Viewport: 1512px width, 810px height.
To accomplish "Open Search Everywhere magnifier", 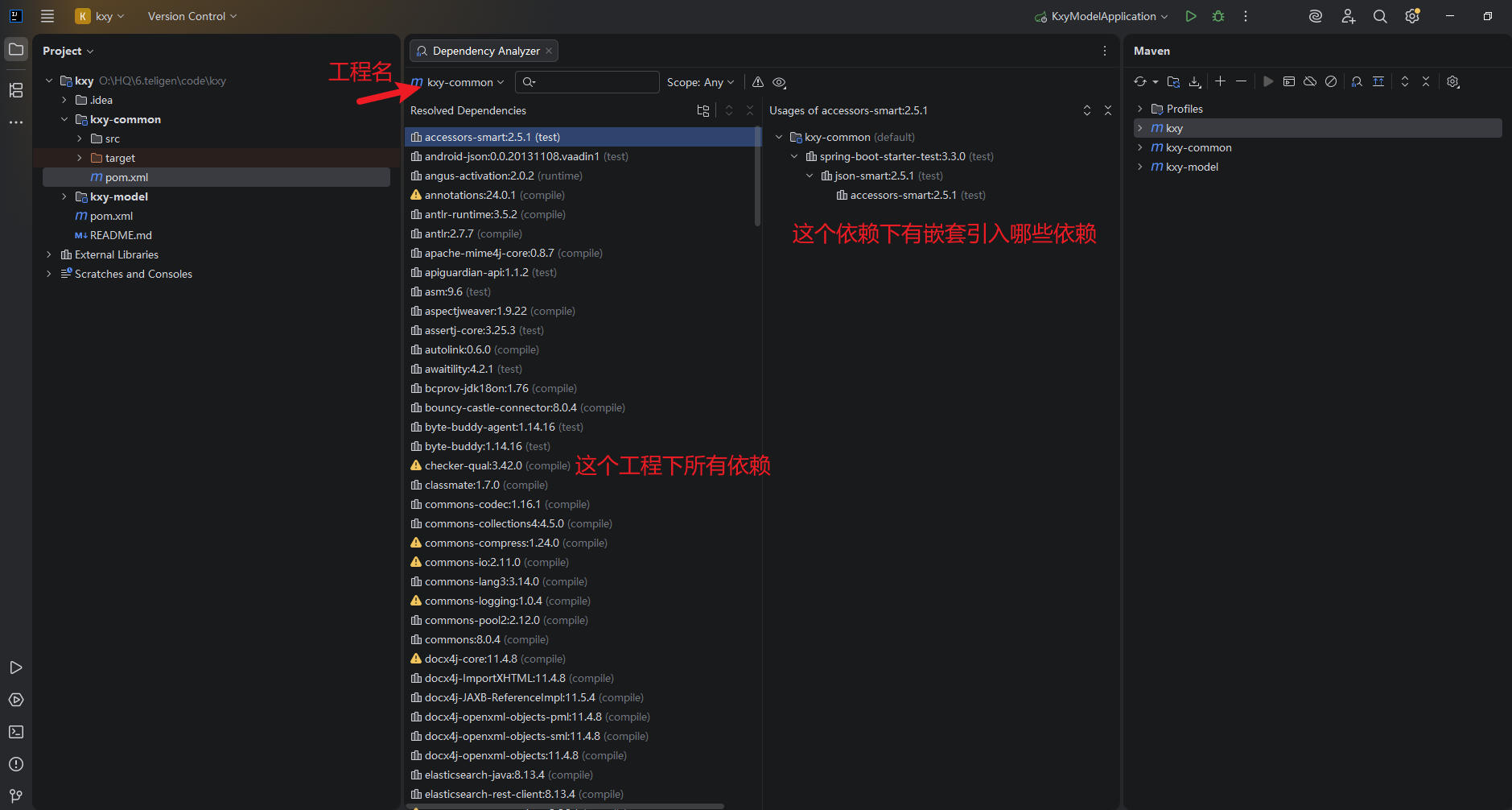I will click(1380, 16).
